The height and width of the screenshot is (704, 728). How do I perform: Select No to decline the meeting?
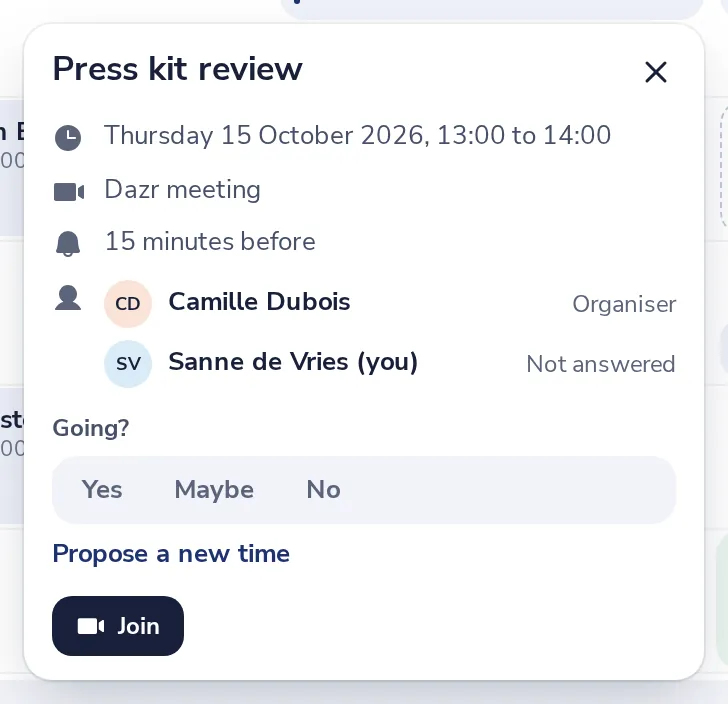(x=324, y=490)
